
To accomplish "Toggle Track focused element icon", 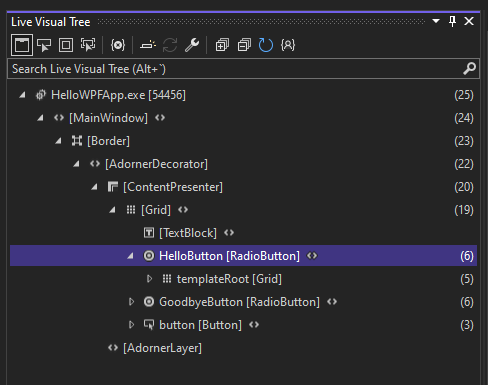I will [x=88, y=45].
